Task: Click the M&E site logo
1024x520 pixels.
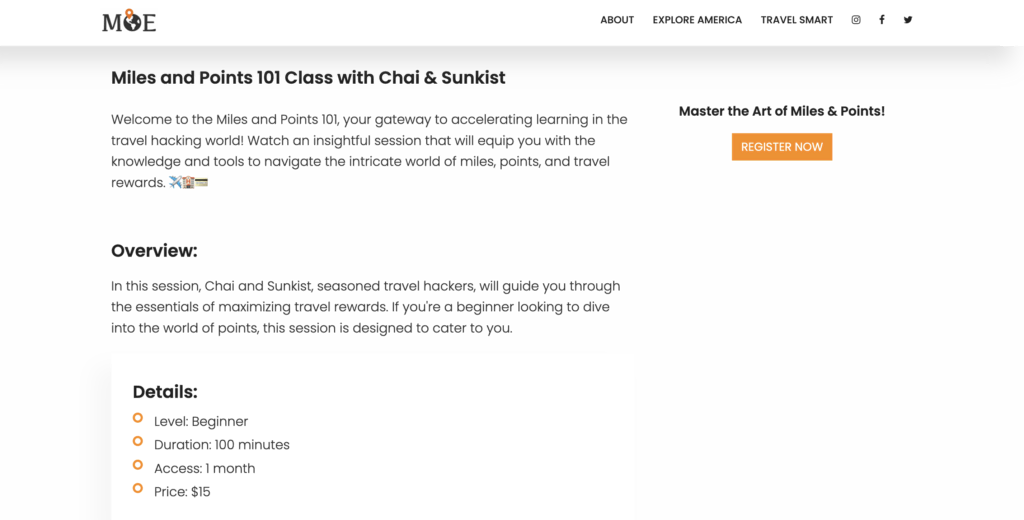Action: click(129, 20)
